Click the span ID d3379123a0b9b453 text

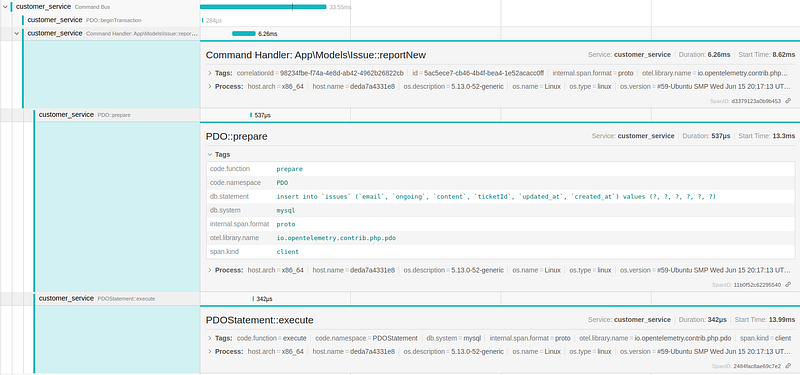point(756,101)
